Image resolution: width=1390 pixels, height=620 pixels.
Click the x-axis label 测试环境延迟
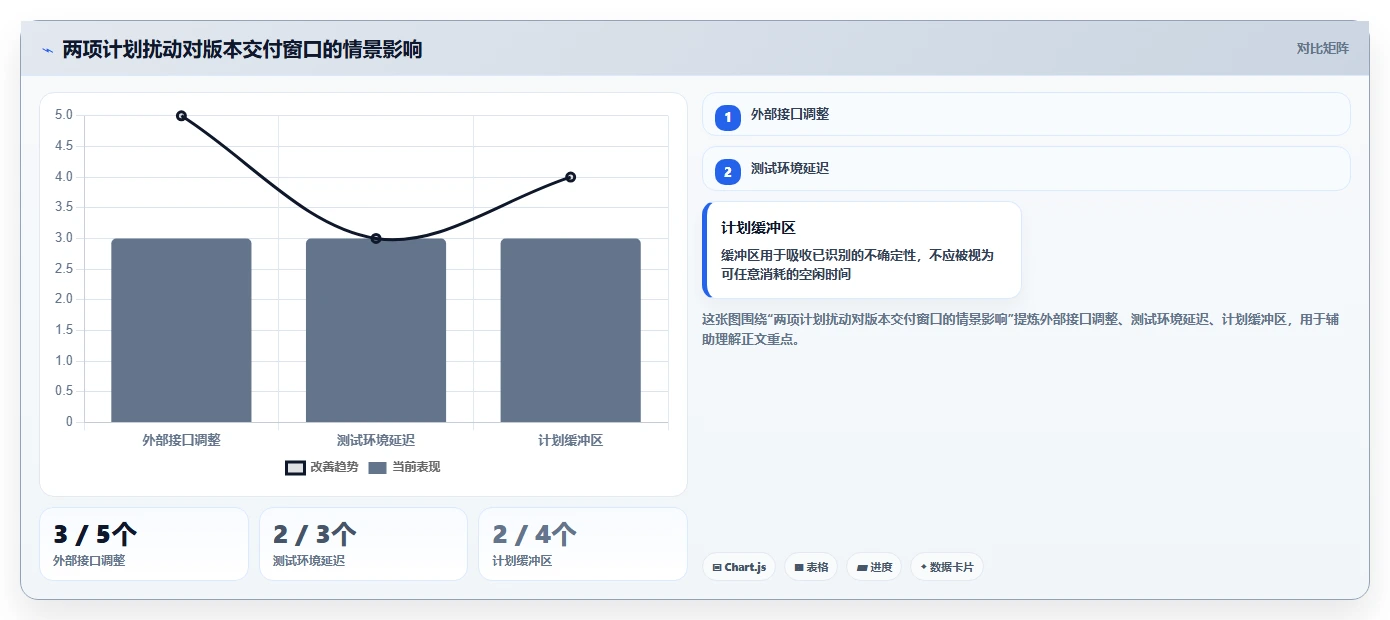point(376,440)
